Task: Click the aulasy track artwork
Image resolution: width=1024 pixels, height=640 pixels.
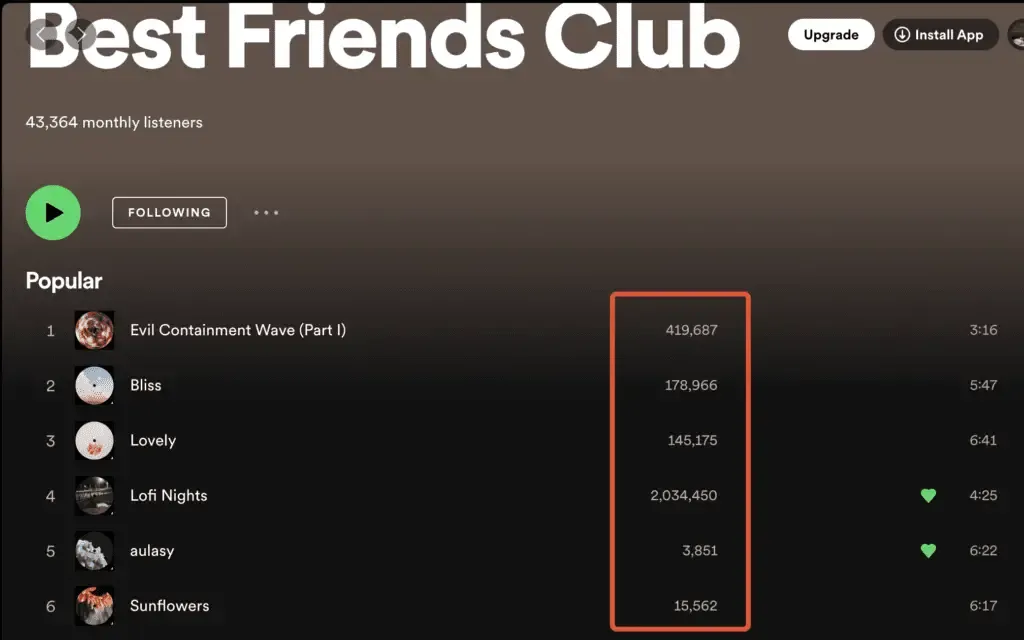Action: [x=94, y=551]
